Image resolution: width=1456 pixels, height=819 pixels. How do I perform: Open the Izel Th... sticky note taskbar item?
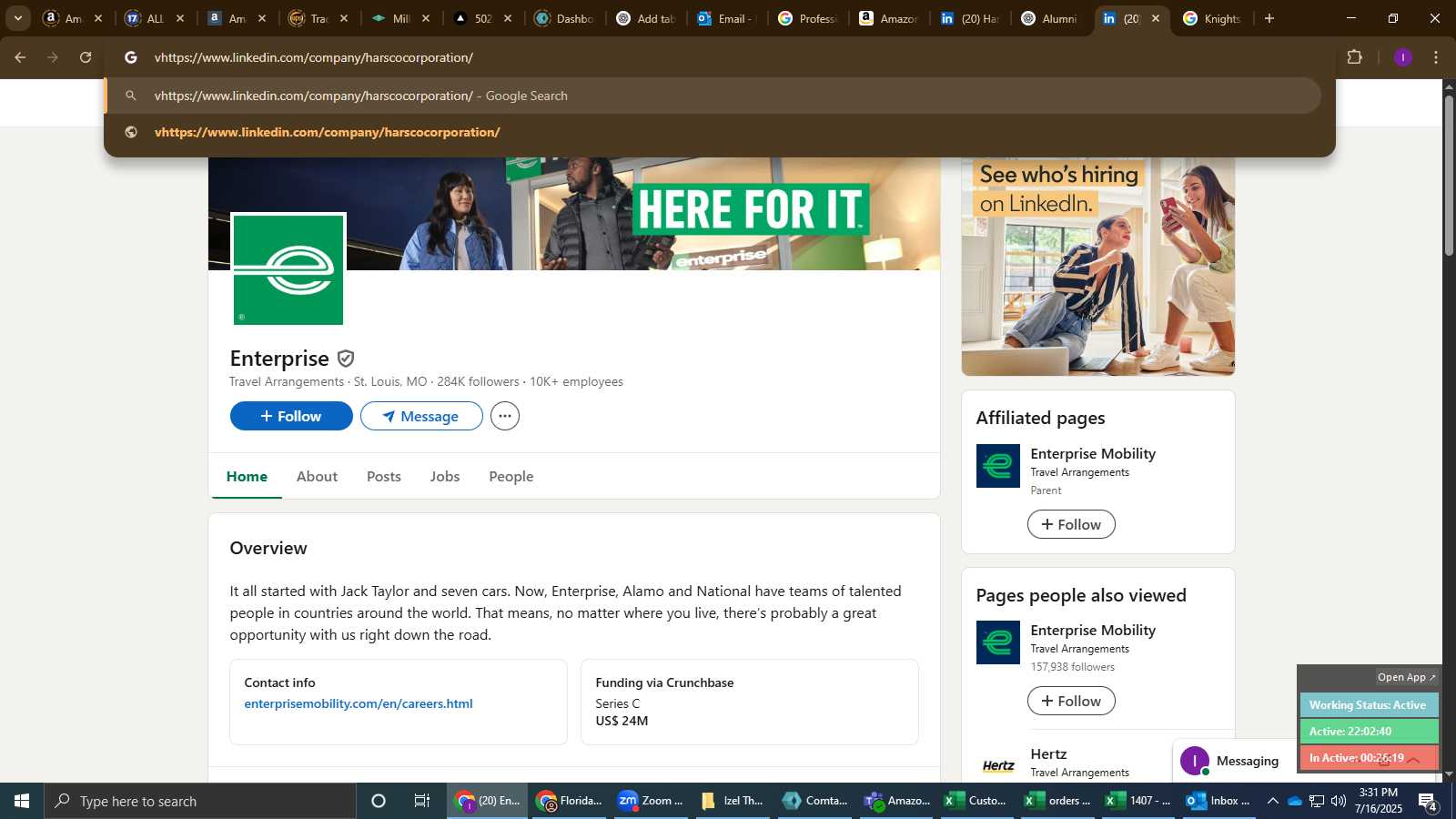tap(733, 801)
